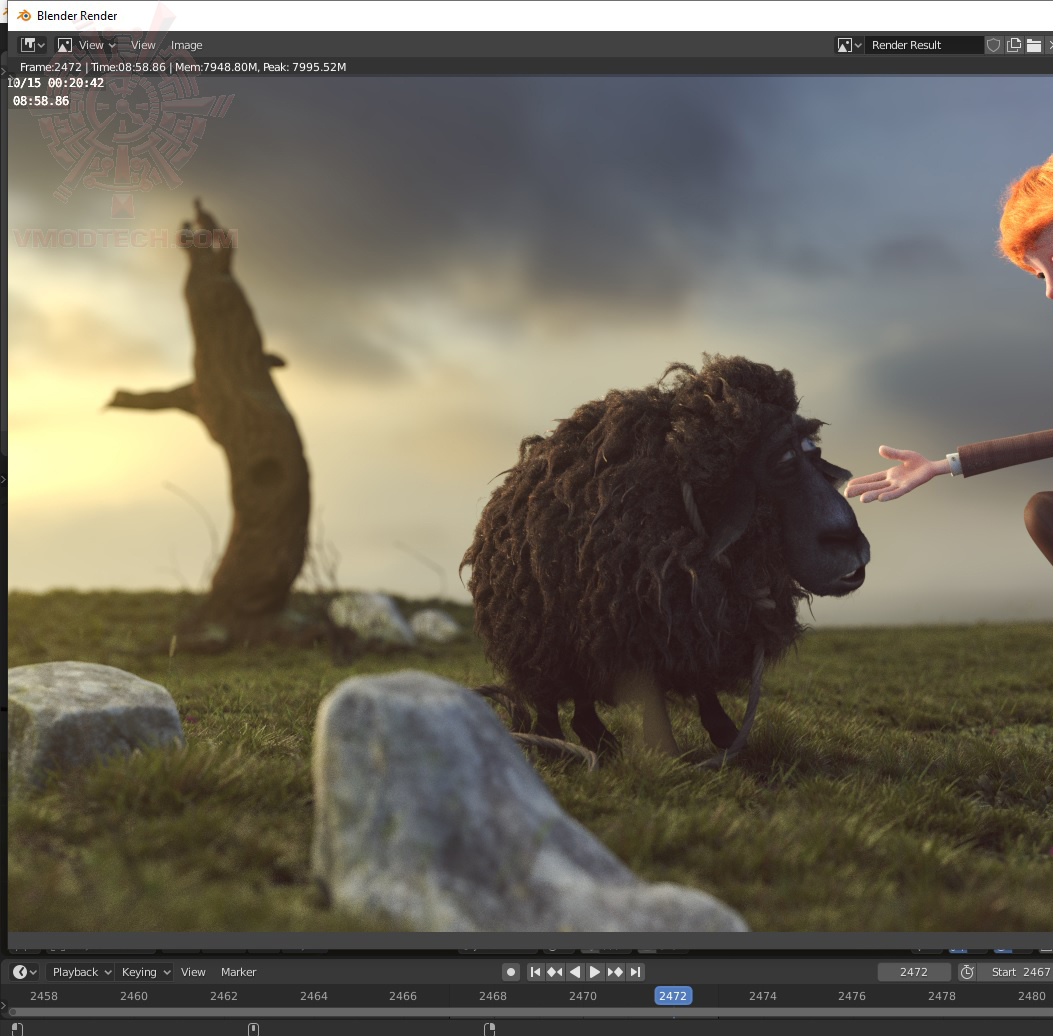The width and height of the screenshot is (1053, 1036).
Task: Click frame 2464 on the timeline ruler
Action: tap(314, 996)
